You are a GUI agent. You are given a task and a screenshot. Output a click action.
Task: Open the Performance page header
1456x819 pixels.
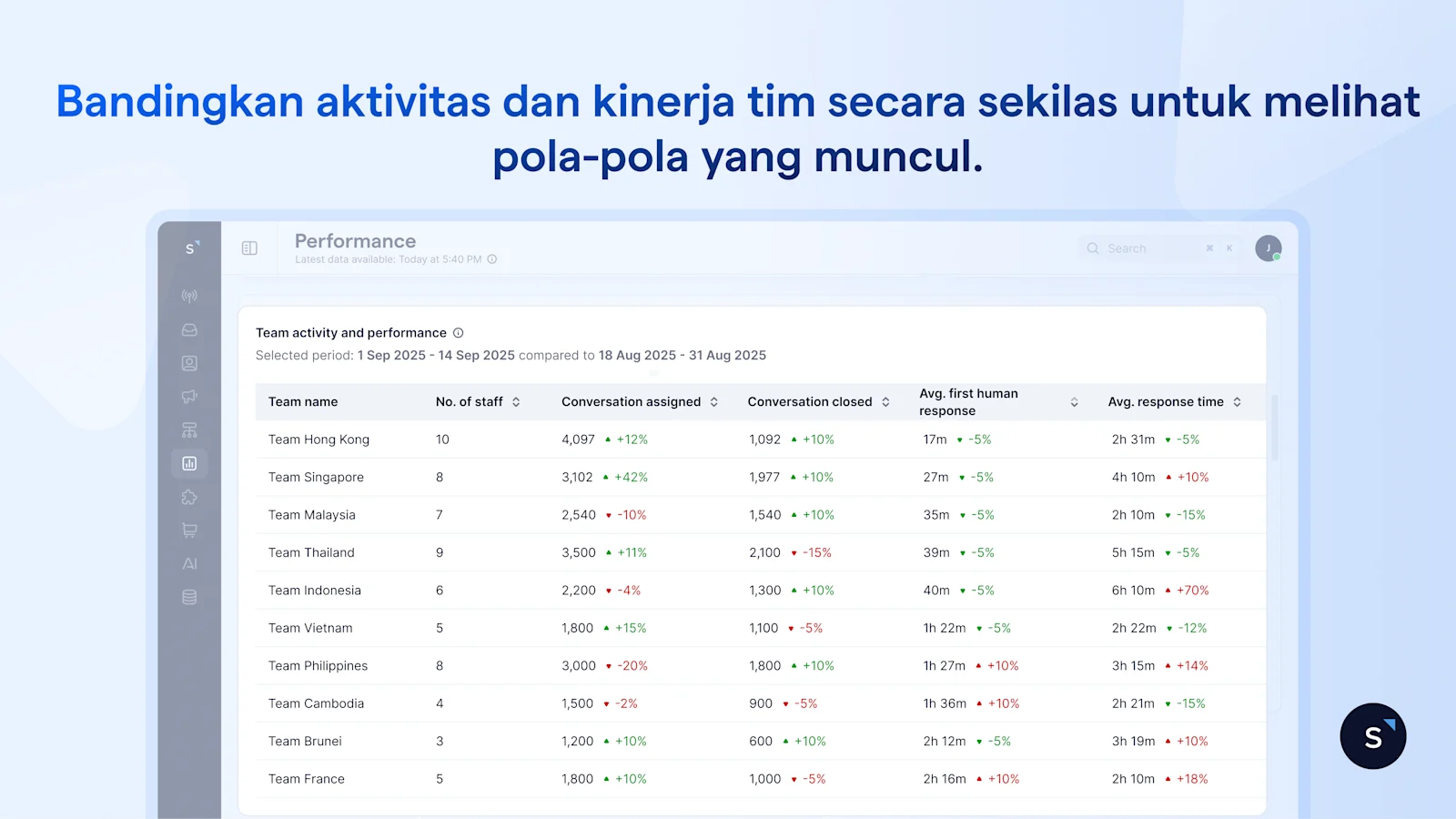[x=354, y=240]
